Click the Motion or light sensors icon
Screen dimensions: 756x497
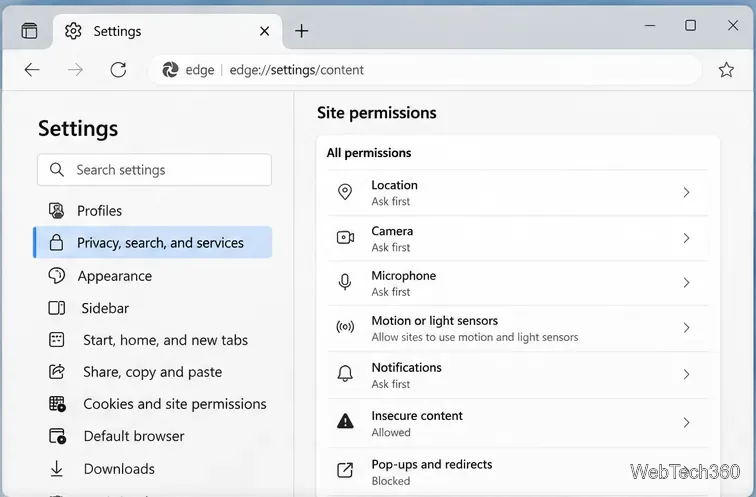345,327
